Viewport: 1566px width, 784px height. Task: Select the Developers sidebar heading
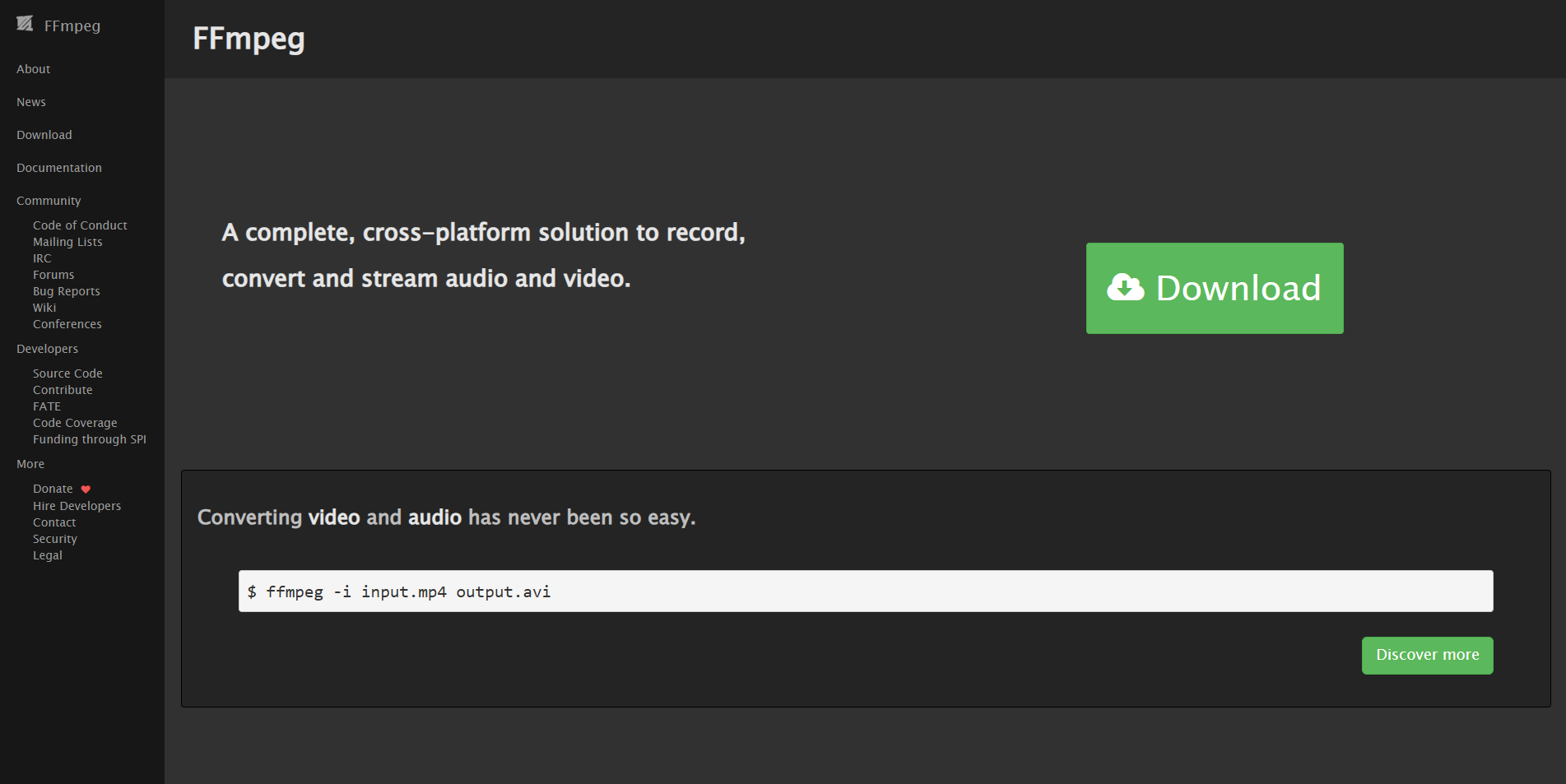coord(47,349)
